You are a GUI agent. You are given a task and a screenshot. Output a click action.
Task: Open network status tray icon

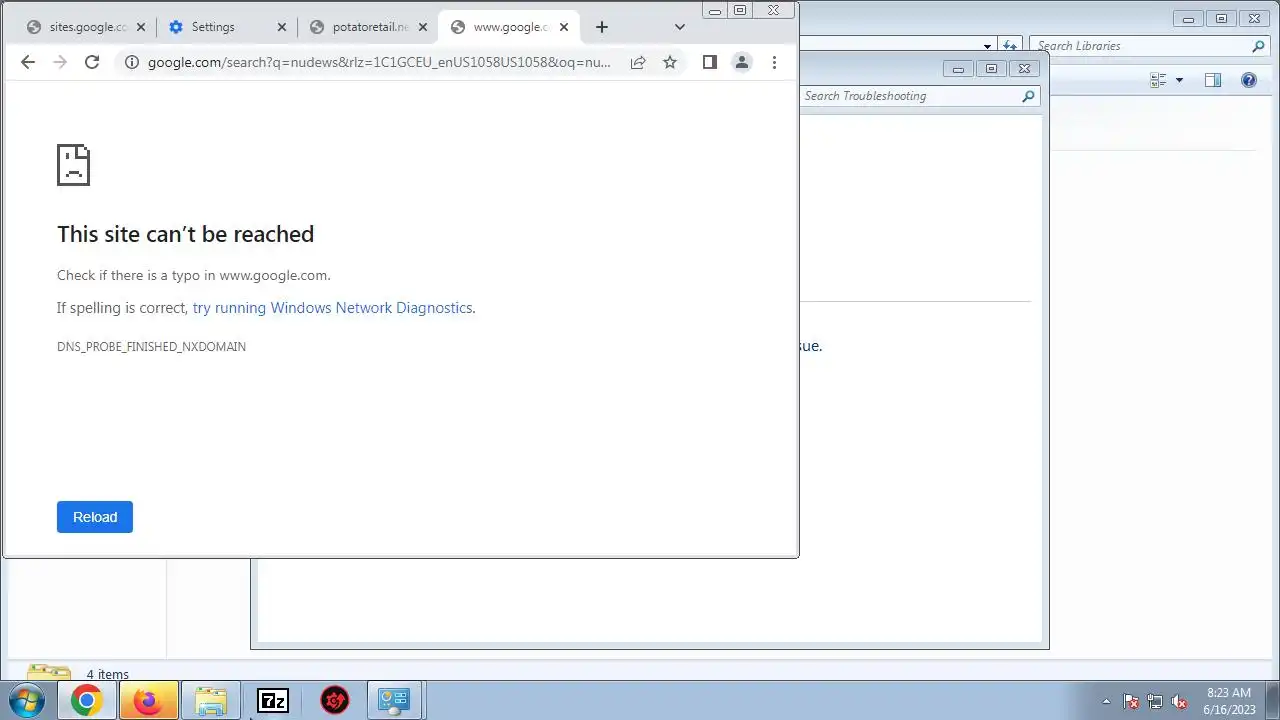1155,702
